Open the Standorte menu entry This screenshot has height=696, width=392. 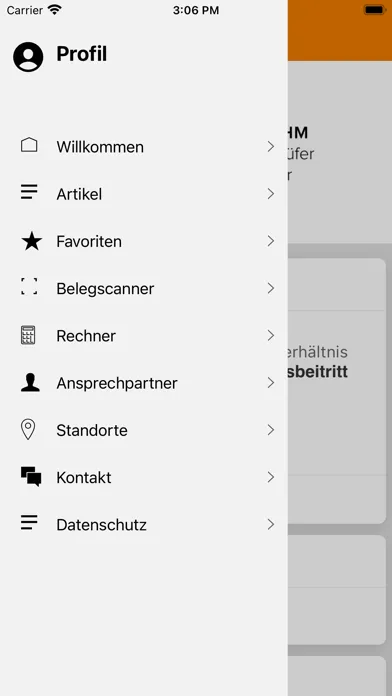tap(144, 430)
